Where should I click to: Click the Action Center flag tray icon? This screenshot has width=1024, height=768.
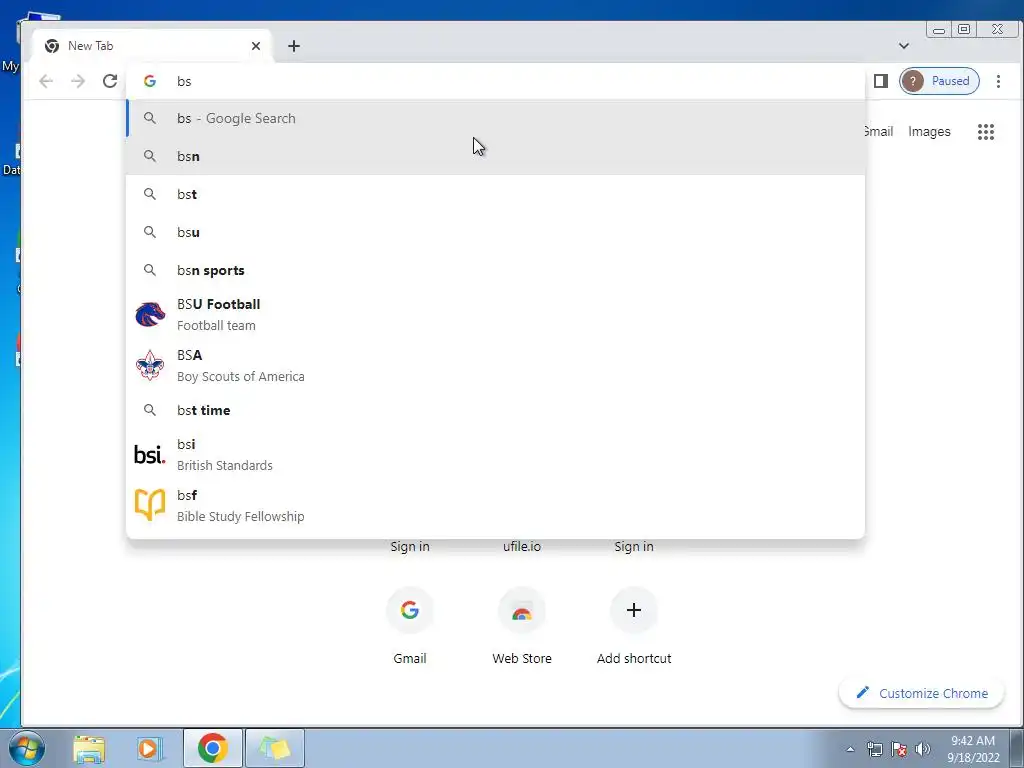[x=899, y=749]
